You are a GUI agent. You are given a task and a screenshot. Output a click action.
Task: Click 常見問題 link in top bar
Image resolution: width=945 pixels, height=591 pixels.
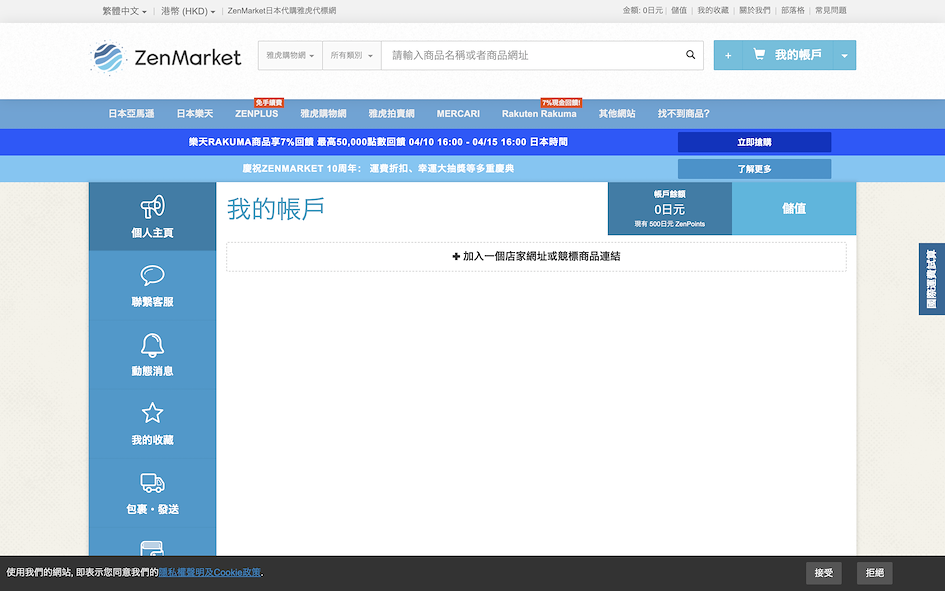831,10
